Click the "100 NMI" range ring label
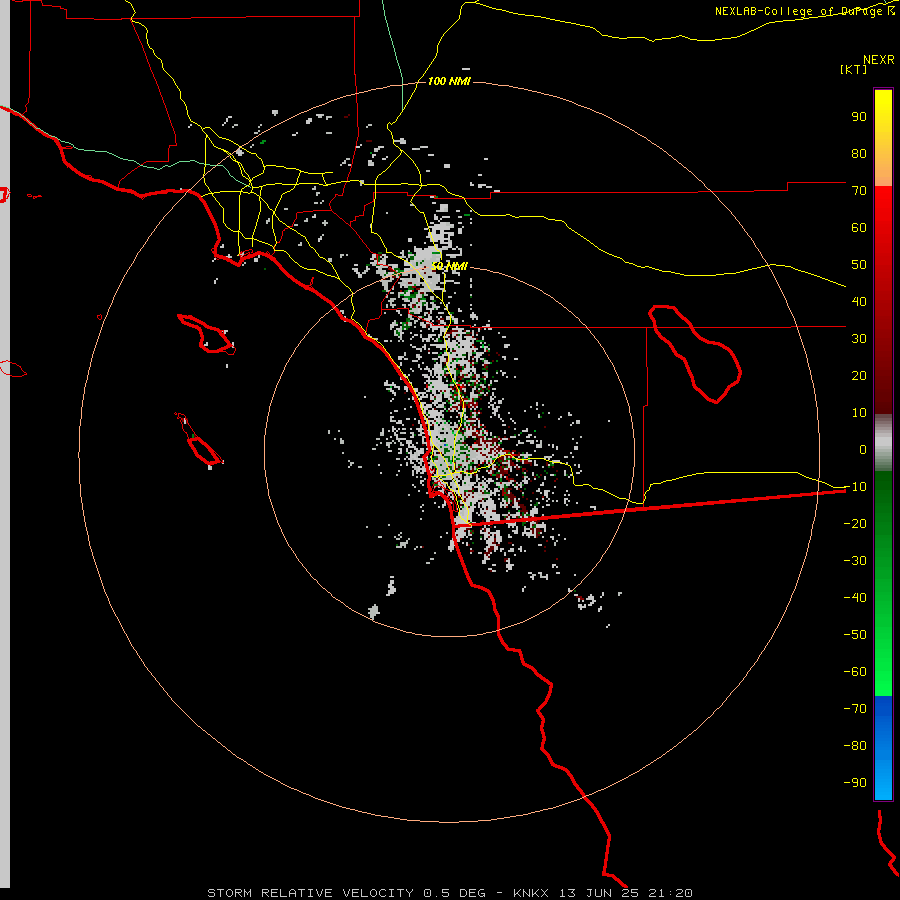900x900 pixels. point(449,81)
